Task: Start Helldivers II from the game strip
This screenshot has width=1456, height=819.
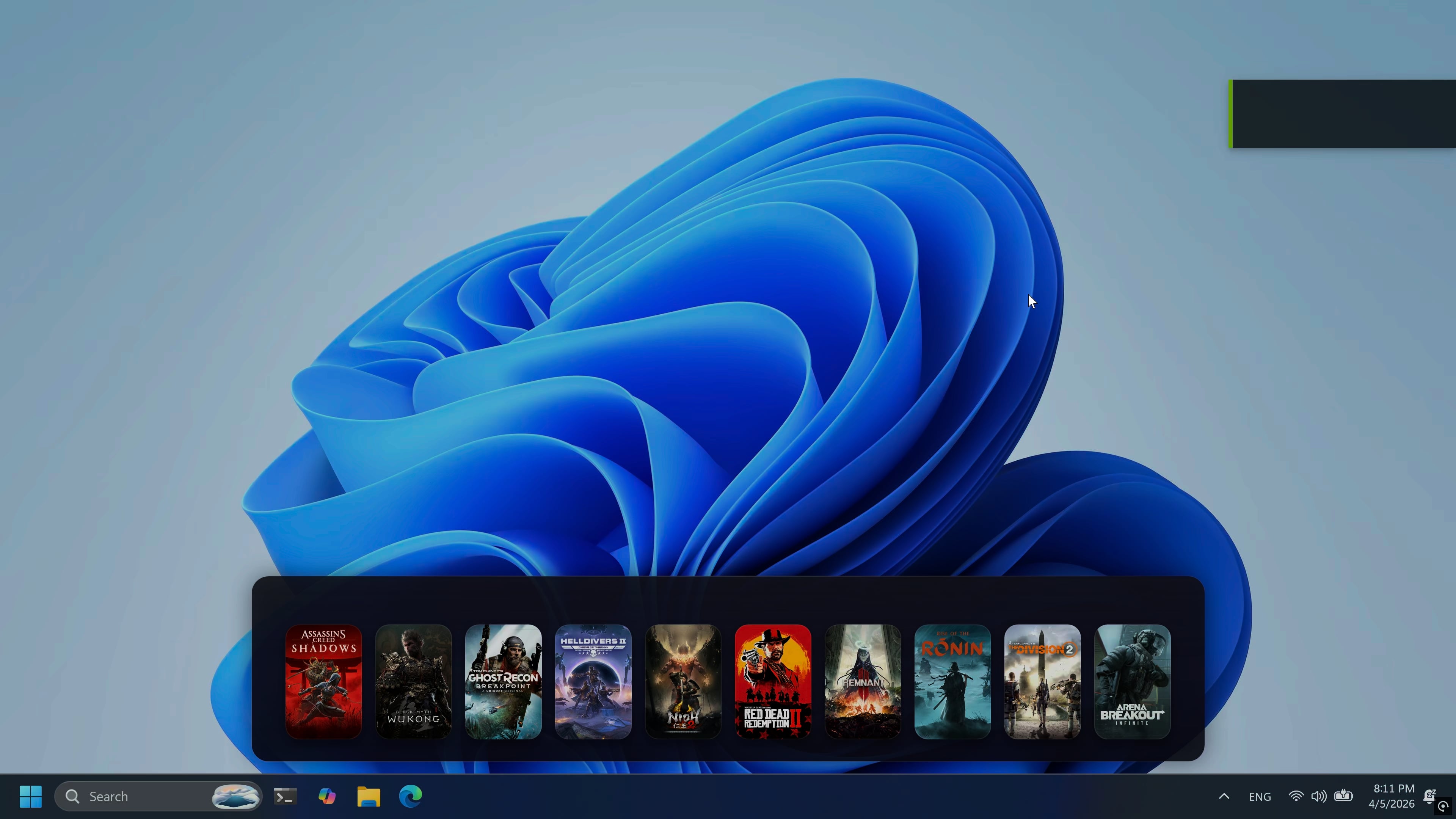Action: point(593,681)
